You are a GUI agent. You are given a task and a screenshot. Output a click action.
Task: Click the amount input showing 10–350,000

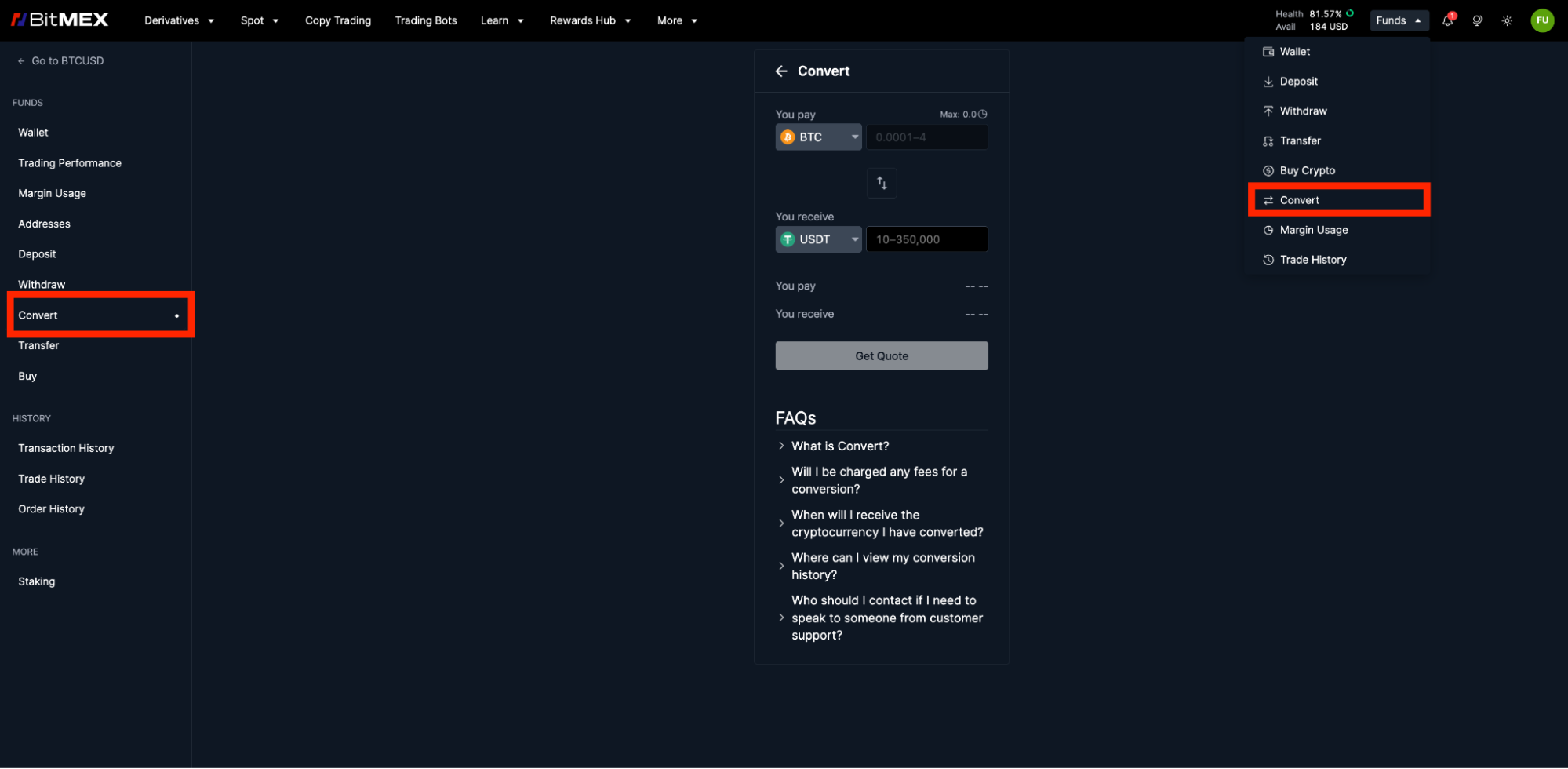926,239
